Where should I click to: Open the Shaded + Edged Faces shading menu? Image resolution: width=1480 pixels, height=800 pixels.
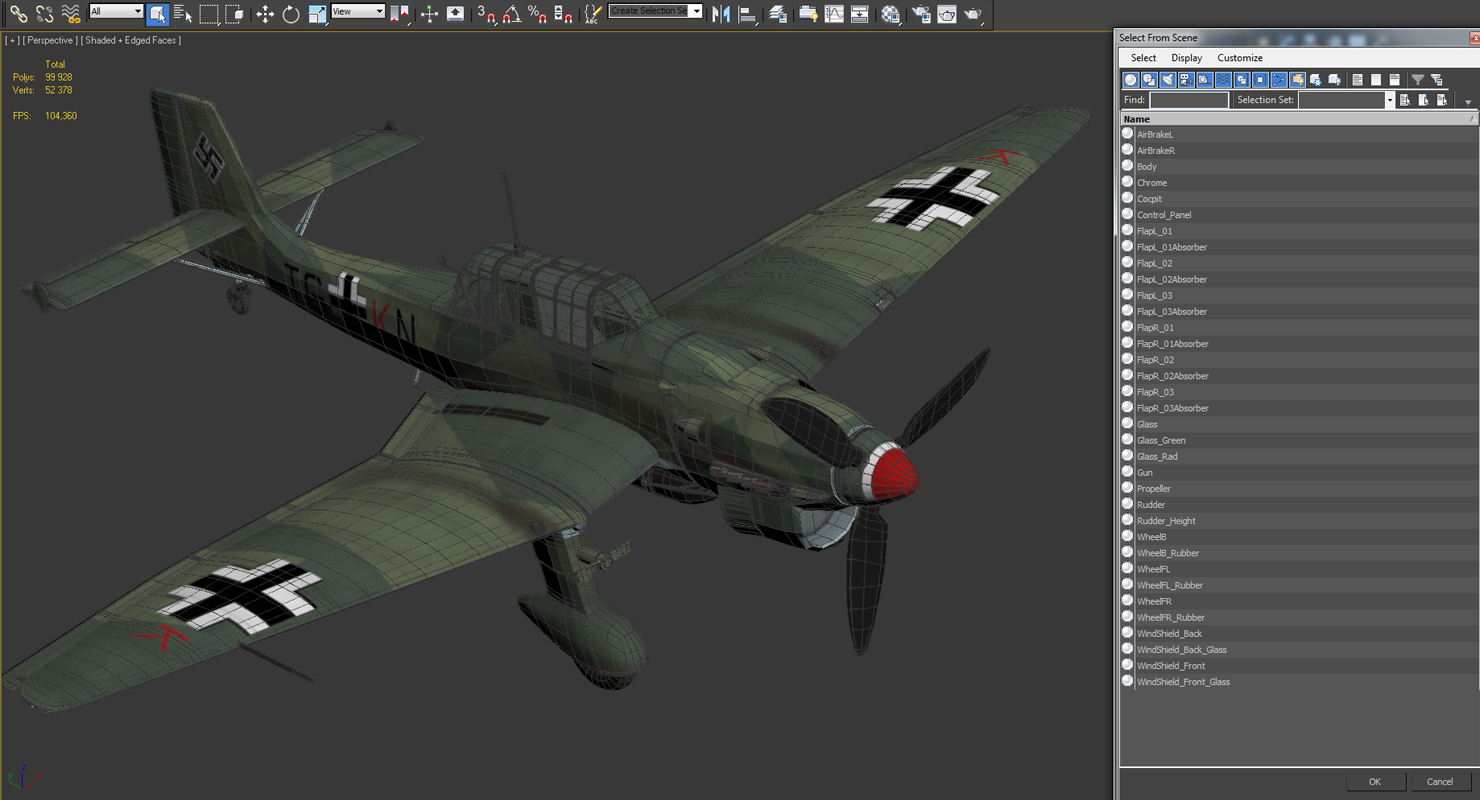tap(131, 40)
